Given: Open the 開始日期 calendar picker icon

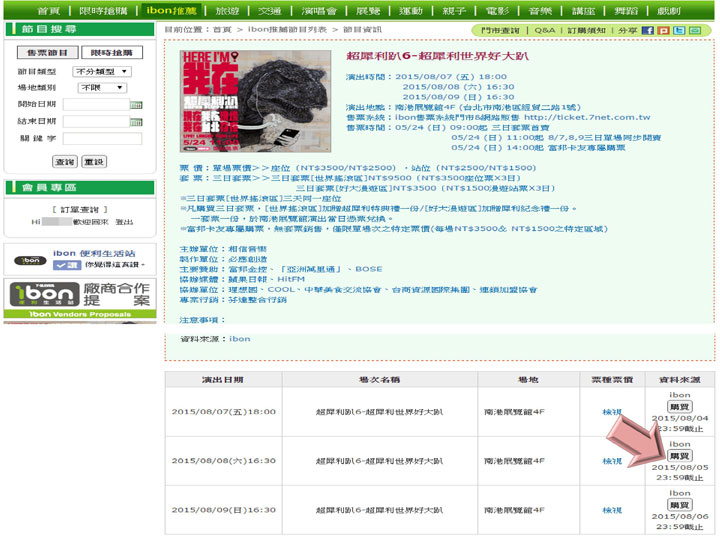Looking at the screenshot, I should click(x=136, y=105).
